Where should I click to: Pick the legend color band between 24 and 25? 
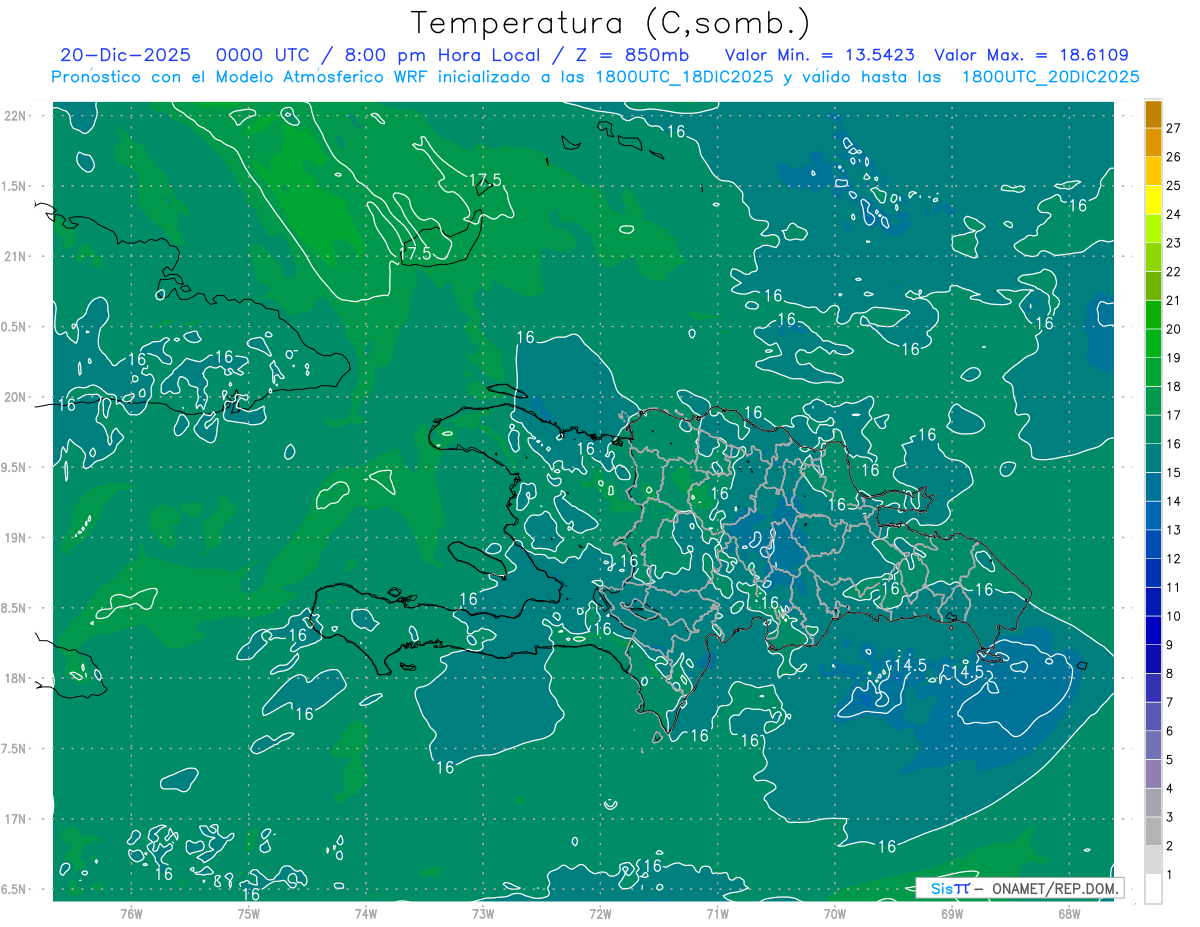click(x=1153, y=200)
